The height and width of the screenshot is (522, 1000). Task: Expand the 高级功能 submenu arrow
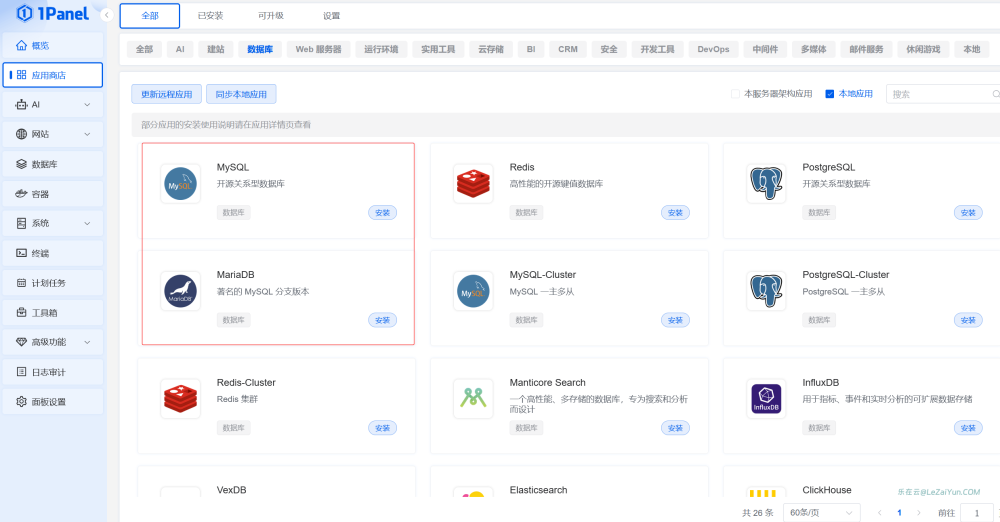87,342
